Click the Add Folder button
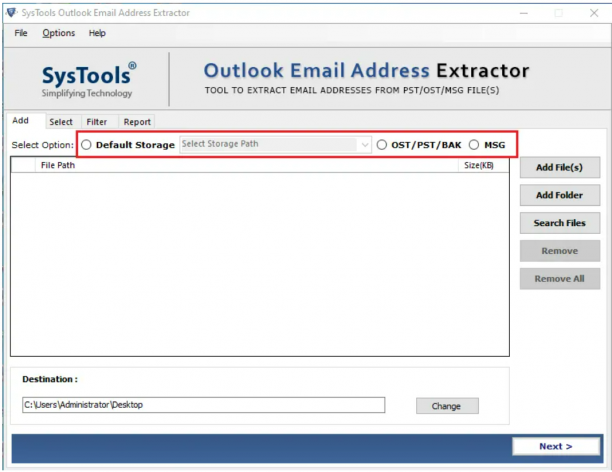This screenshot has width=612, height=472. (559, 195)
